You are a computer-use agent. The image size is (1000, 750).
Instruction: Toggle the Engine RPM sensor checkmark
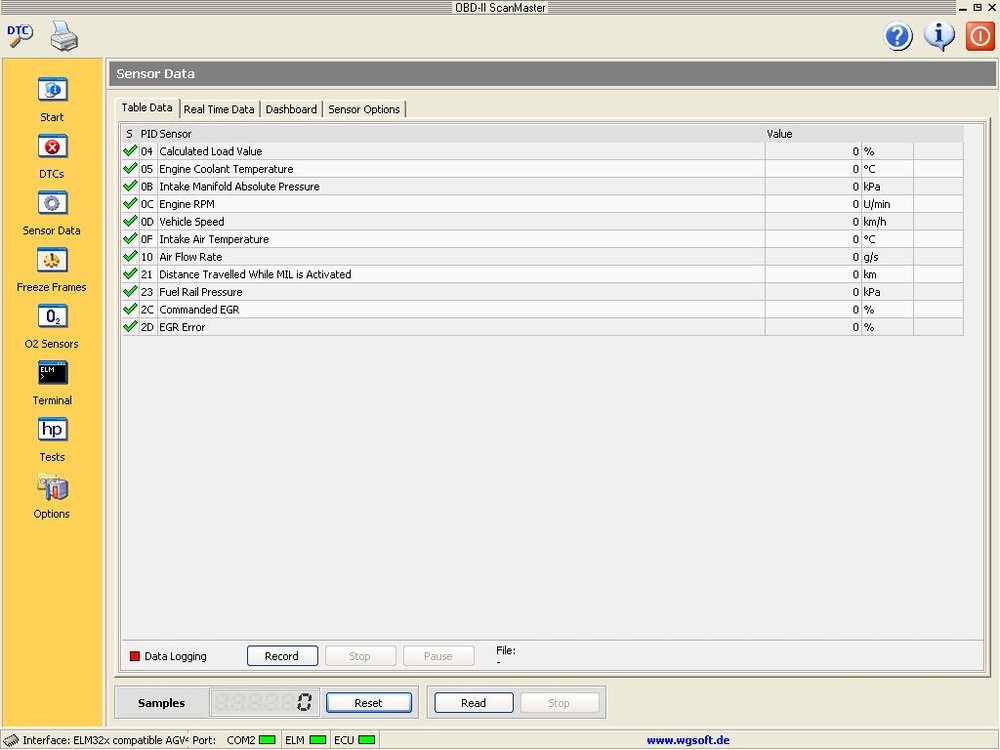click(130, 204)
